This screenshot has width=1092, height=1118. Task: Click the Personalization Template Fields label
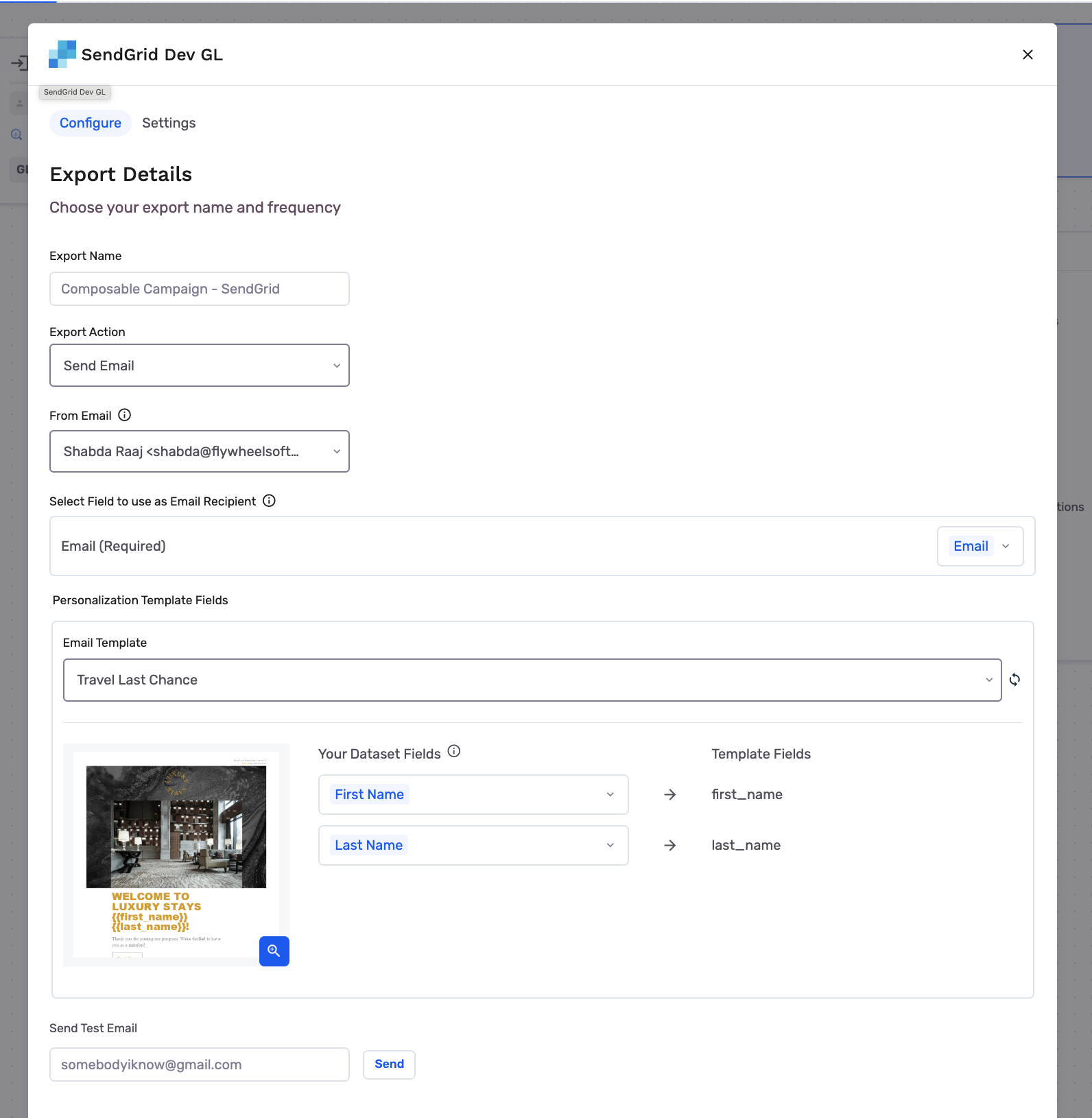tap(140, 600)
